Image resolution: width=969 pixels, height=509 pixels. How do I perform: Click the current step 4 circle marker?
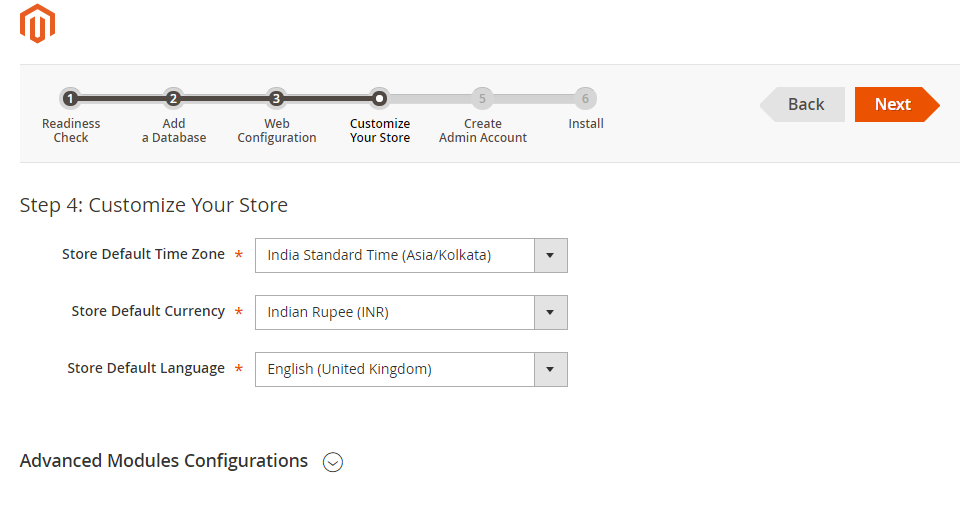coord(379,98)
